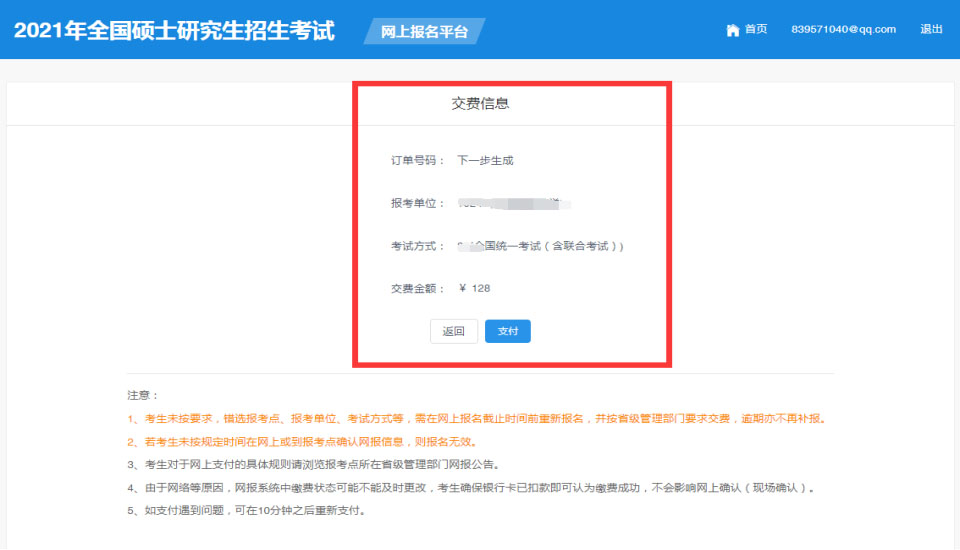Click the 2021年全国硕士研究生招生考试 site title
Screen dimensions: 960x550
click(x=174, y=30)
